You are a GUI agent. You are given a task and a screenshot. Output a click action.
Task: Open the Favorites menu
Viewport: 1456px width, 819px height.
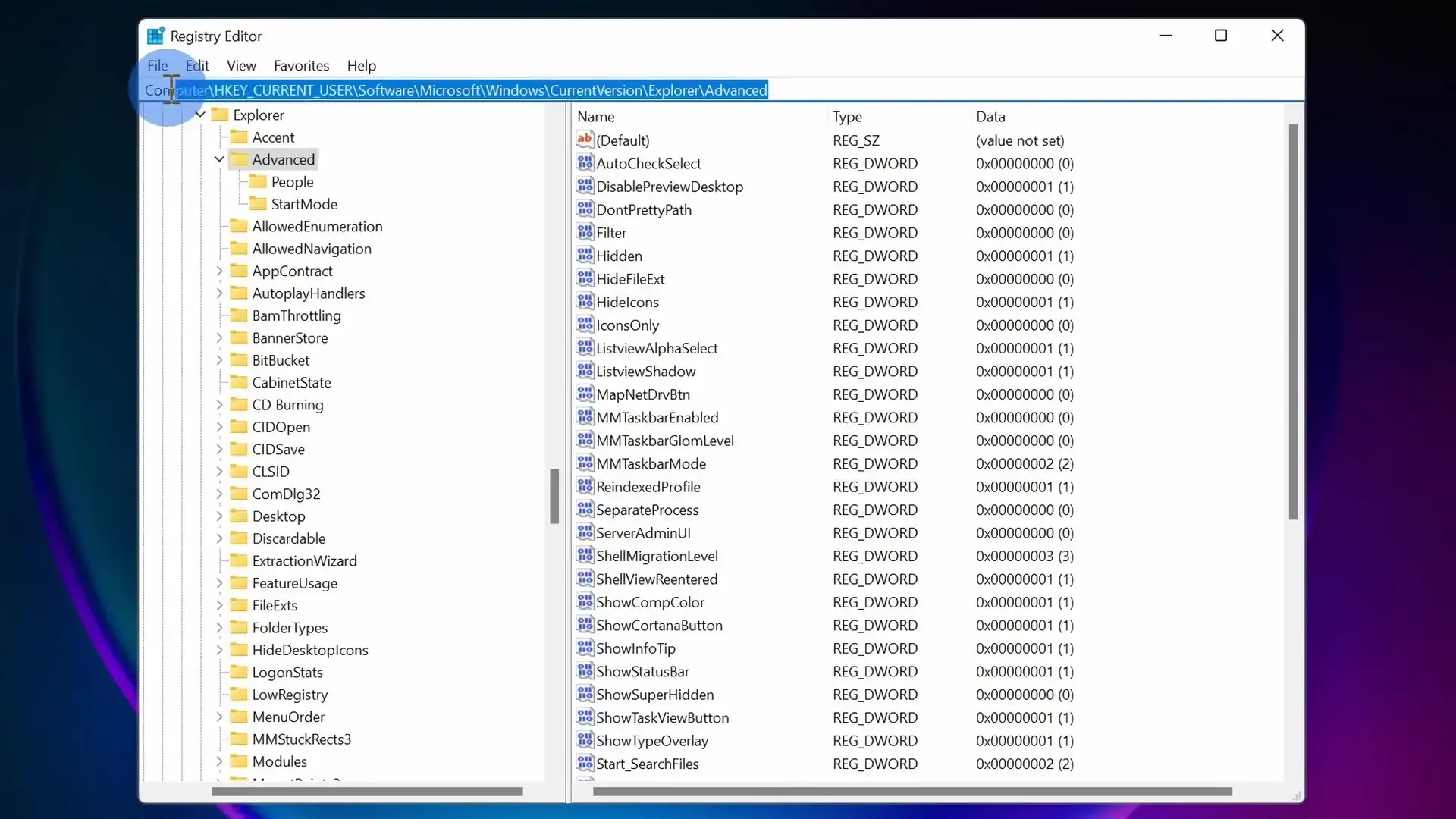point(301,66)
